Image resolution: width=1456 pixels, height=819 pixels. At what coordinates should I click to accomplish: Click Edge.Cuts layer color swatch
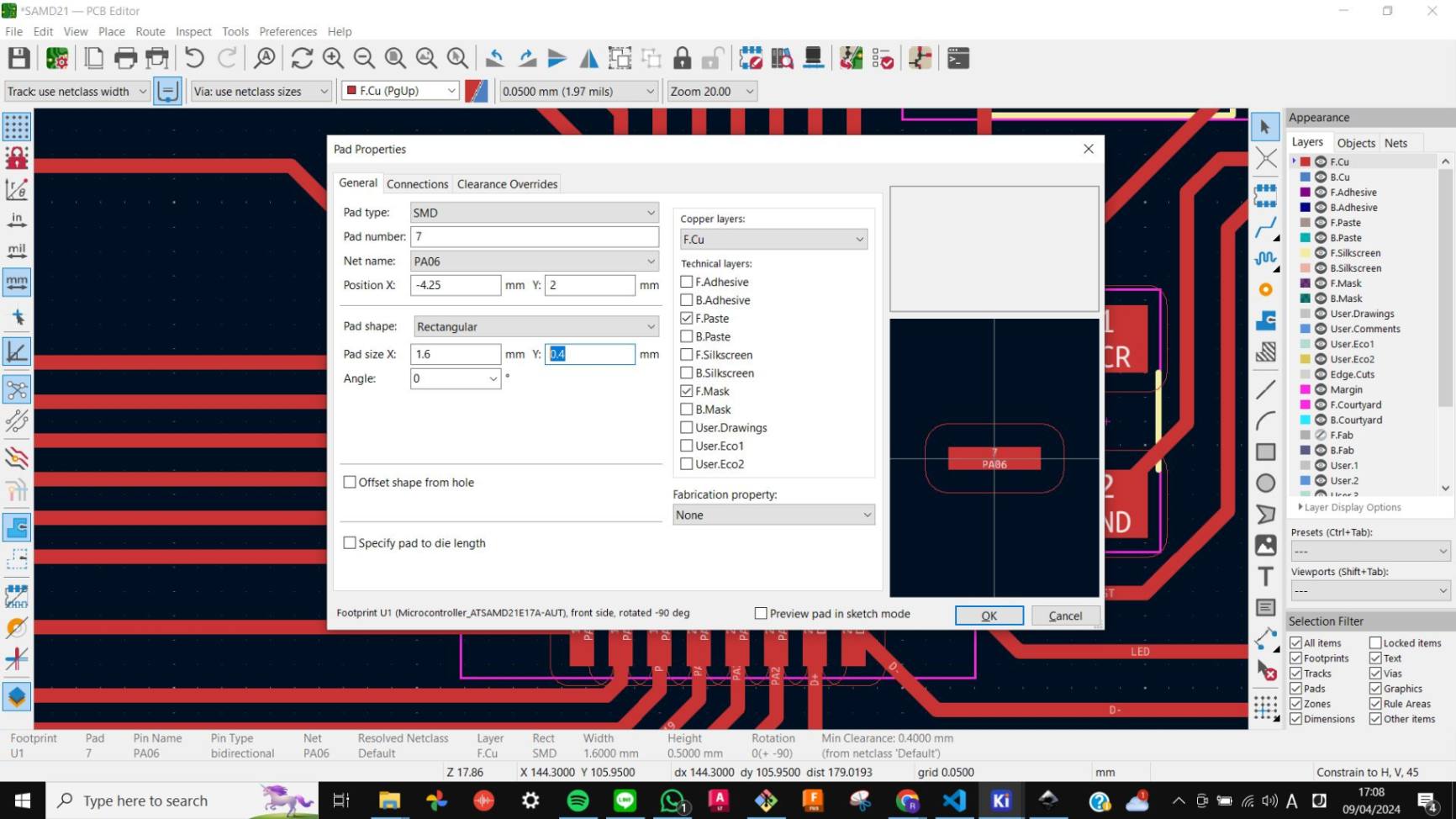[x=1306, y=374]
